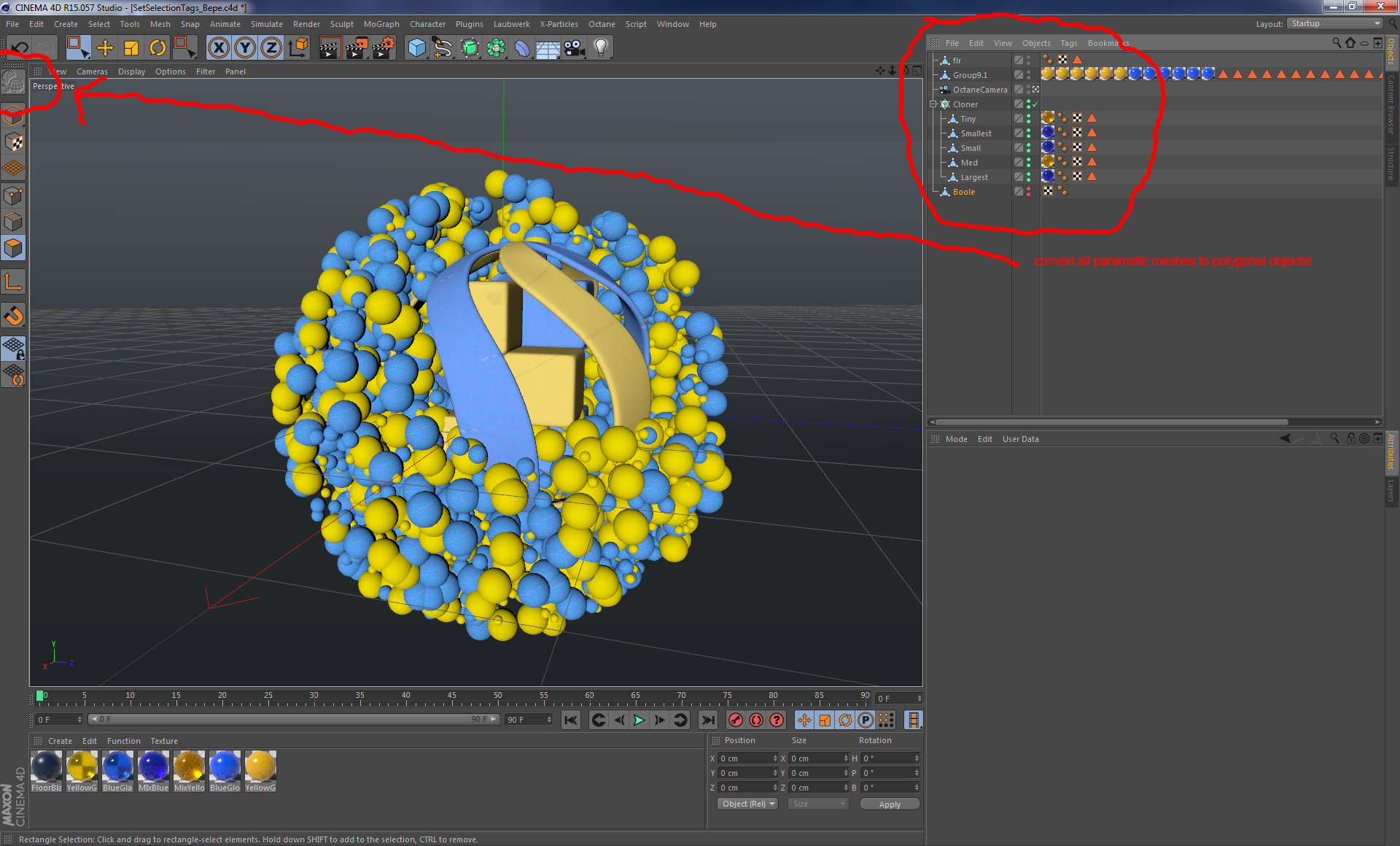Toggle Cloner enabled checkmark

pyautogui.click(x=1035, y=104)
